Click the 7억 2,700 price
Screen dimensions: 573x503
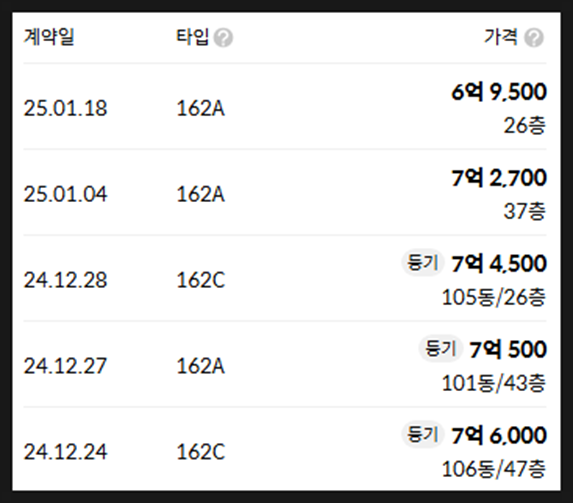[499, 178]
